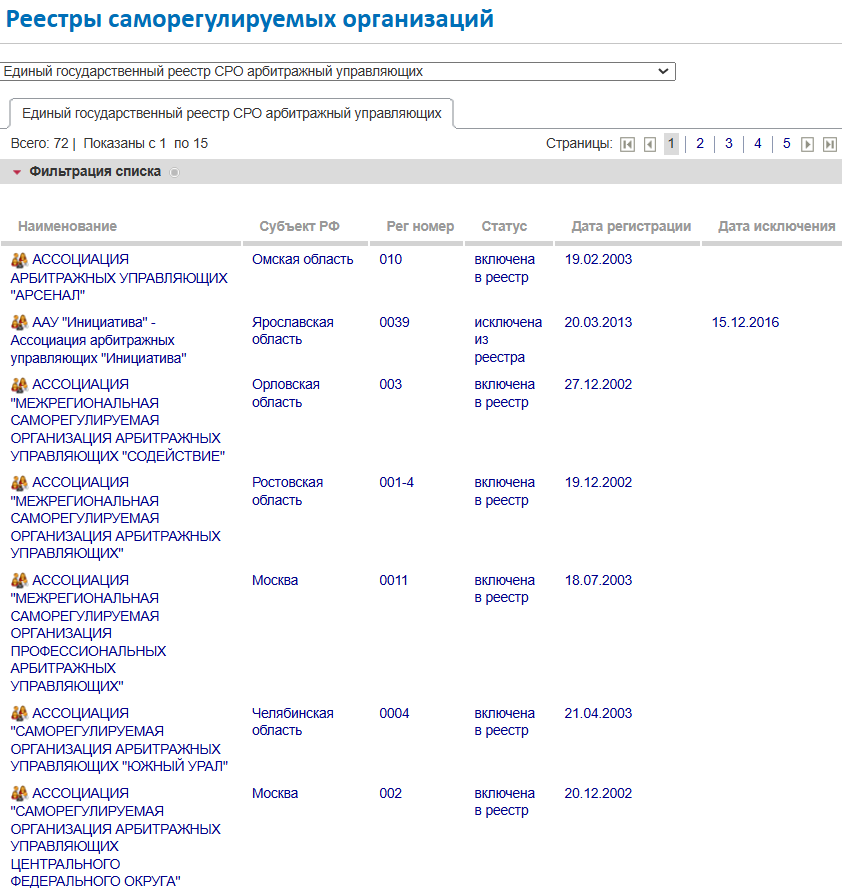Screen dimensions: 842x896
Task: Sort by Дата регистрации column header
Action: (x=631, y=226)
